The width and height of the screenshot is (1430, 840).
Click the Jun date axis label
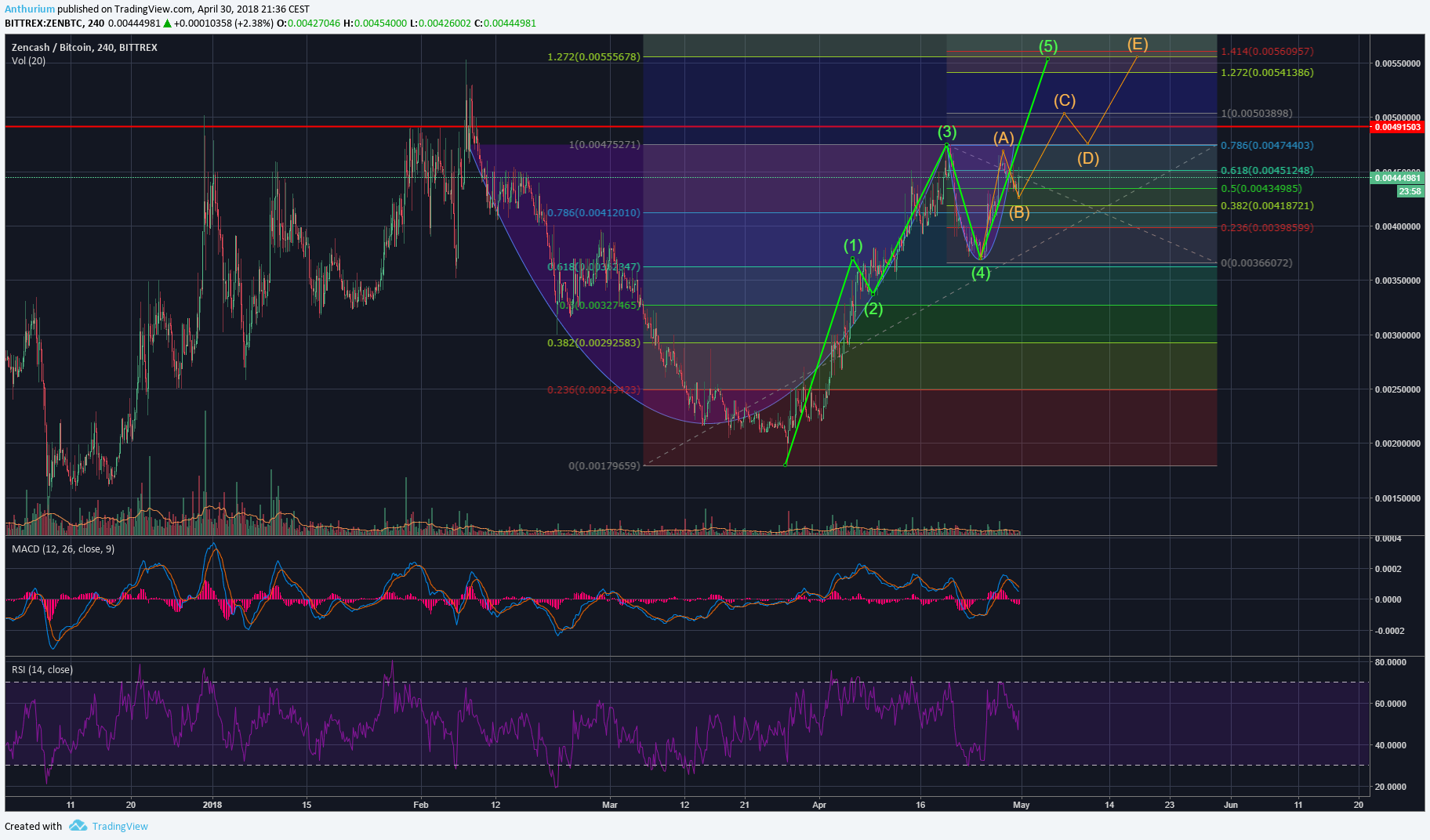(x=1231, y=805)
